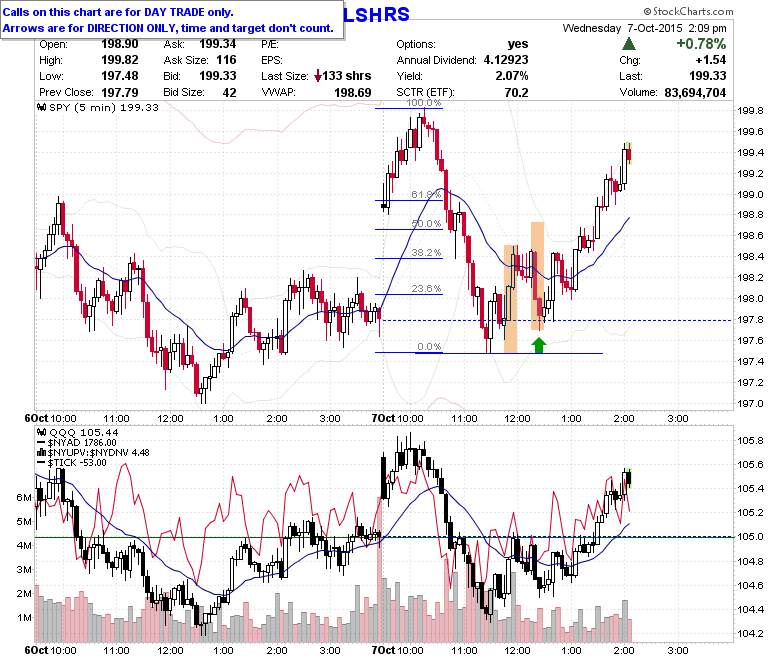Click the P/E: label

[270, 44]
